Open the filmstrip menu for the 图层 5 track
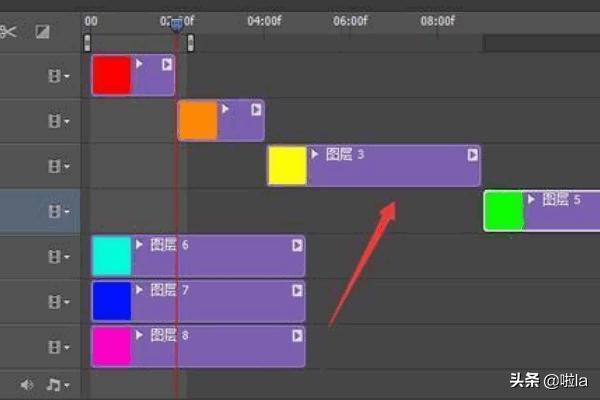Viewport: 600px width, 400px height. tap(59, 211)
